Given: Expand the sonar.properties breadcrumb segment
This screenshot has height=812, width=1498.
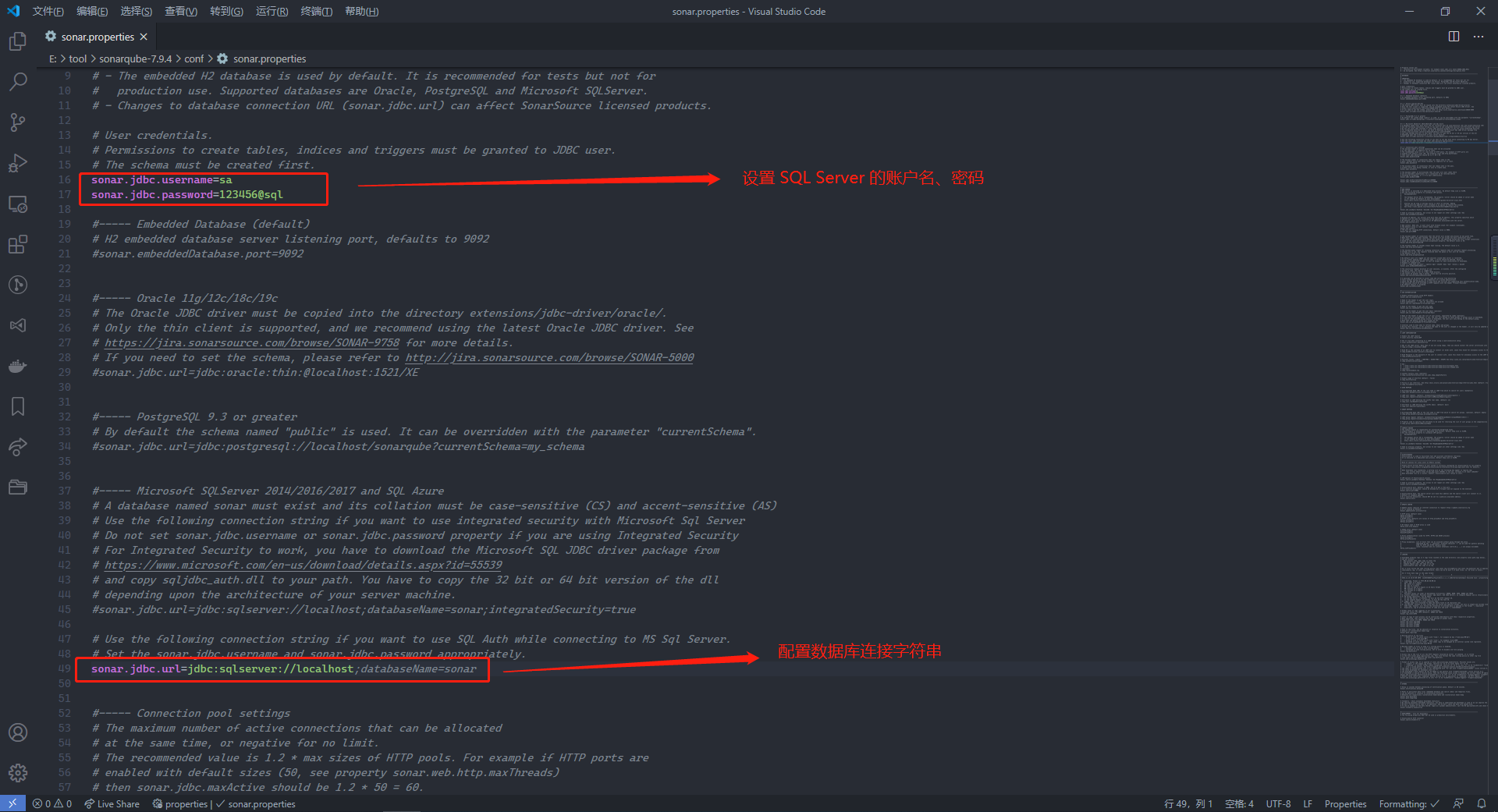Looking at the screenshot, I should [x=269, y=59].
